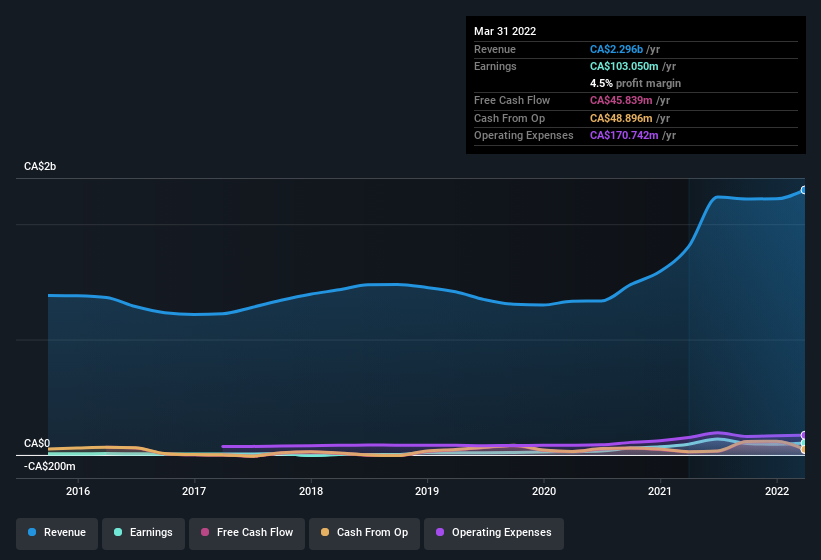Toggle the Cash From Op legend button
Screen dimensions: 821x560
[x=364, y=533]
